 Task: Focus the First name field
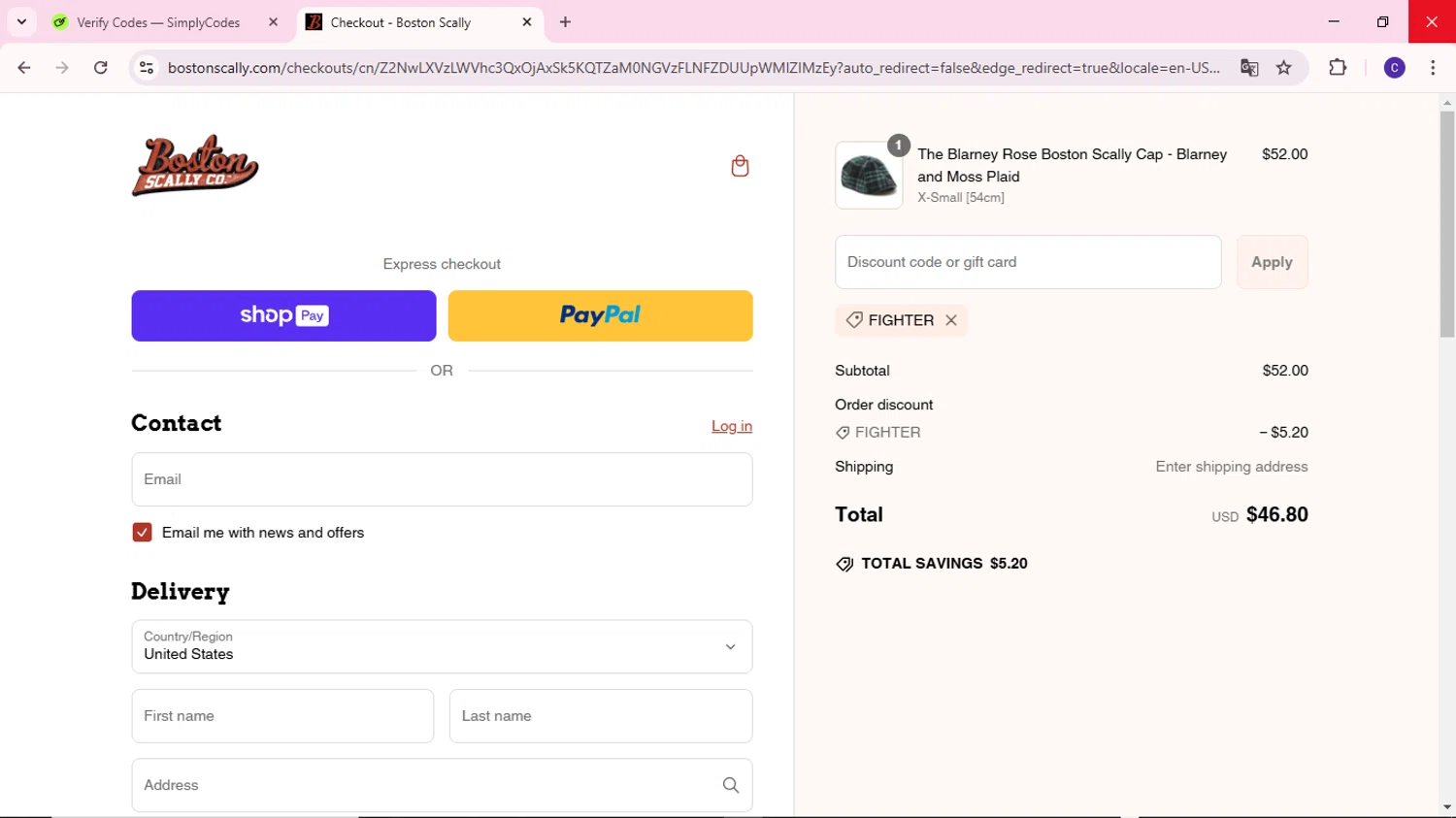[282, 716]
